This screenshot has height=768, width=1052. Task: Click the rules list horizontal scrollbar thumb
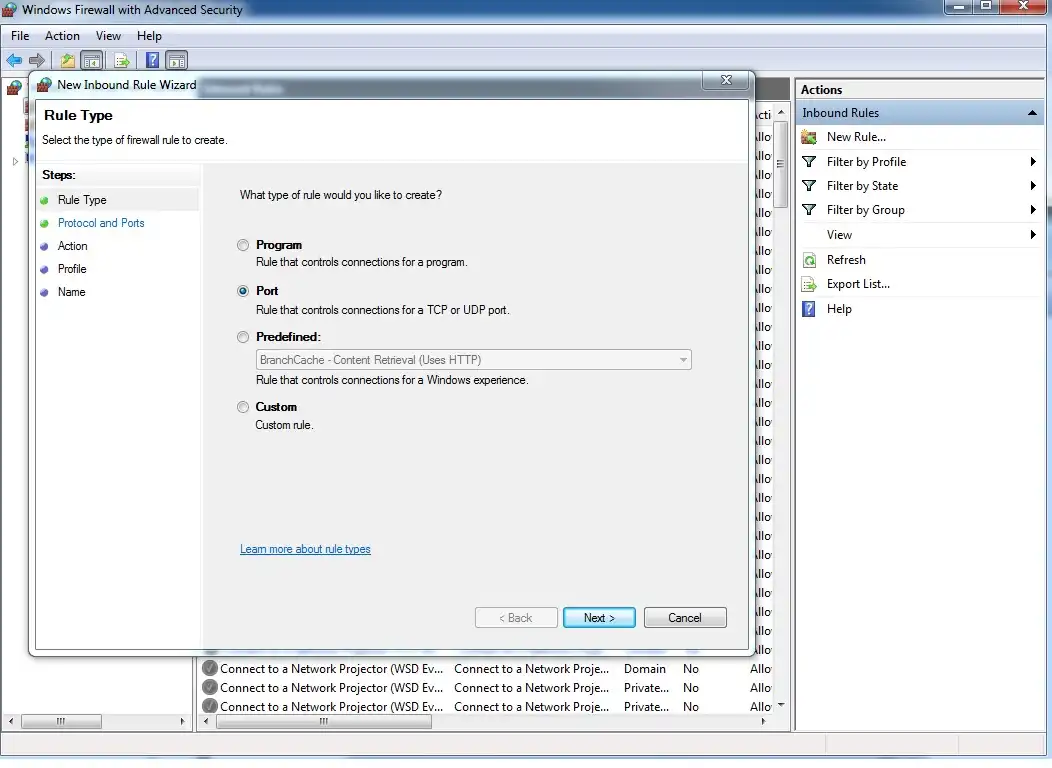tap(324, 722)
